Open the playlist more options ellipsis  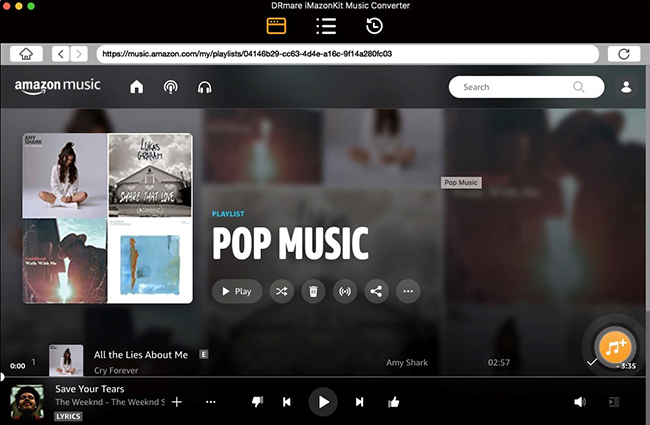click(408, 291)
